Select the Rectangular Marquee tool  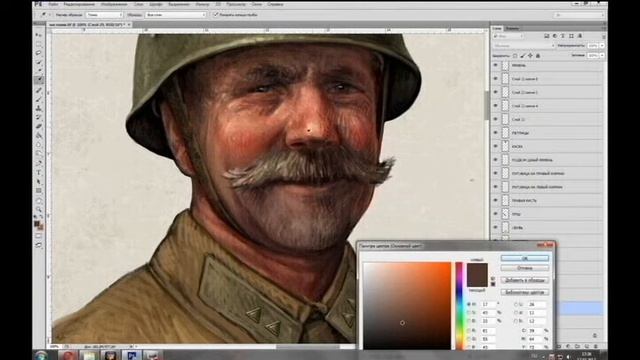click(39, 44)
